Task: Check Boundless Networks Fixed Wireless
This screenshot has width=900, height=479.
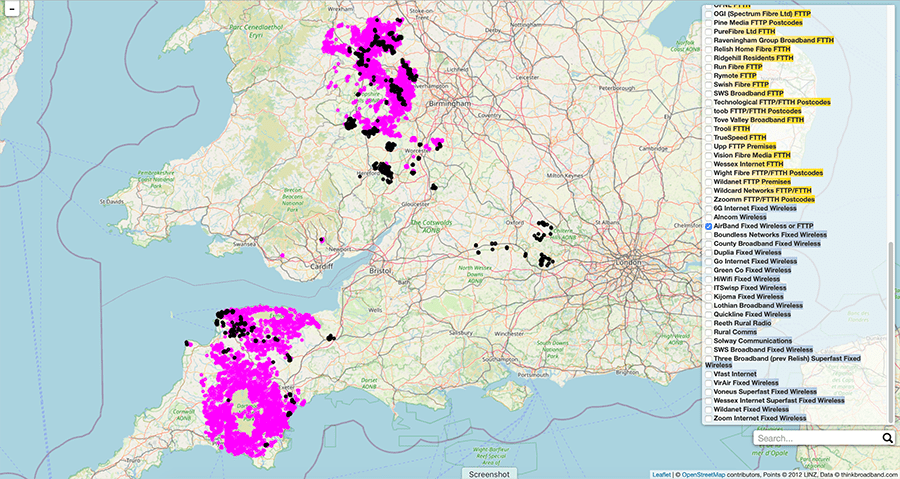Action: [x=709, y=235]
